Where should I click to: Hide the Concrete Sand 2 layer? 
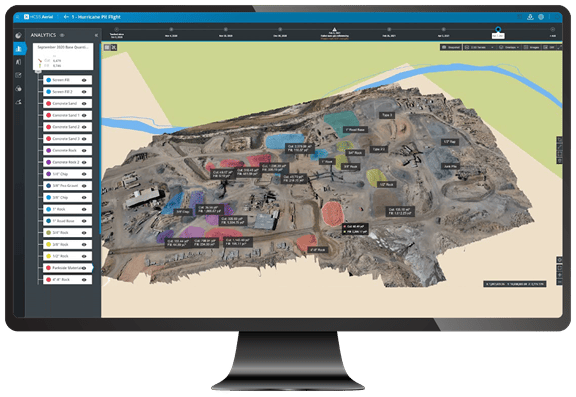click(84, 127)
